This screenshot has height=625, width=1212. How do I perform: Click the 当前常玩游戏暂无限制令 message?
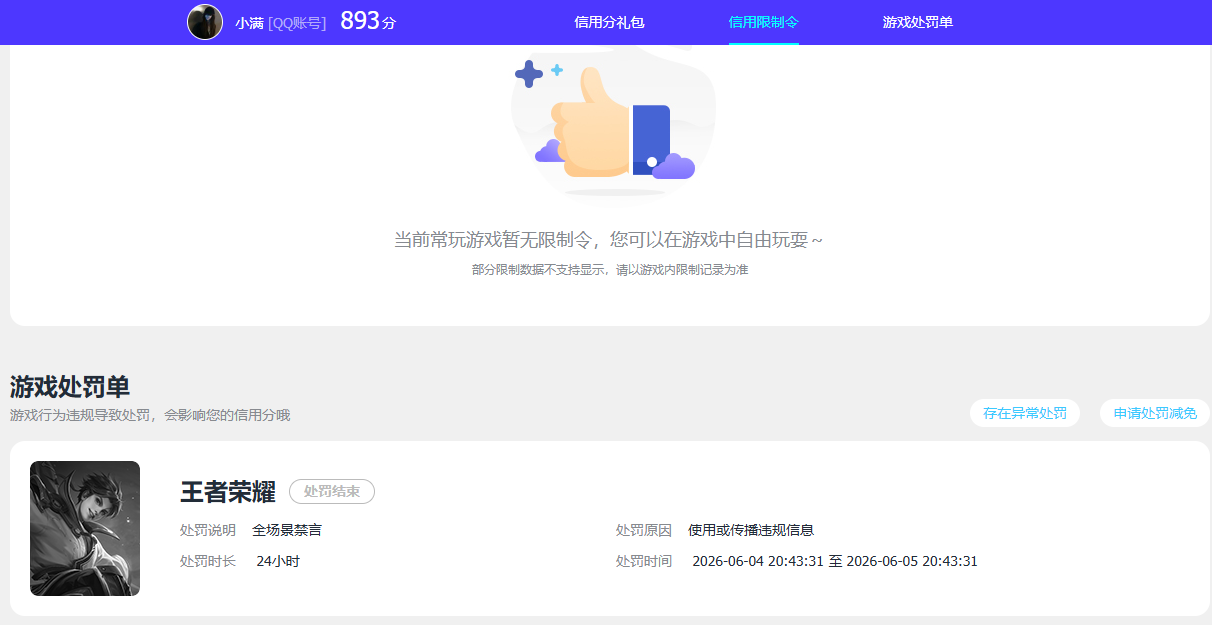click(609, 240)
